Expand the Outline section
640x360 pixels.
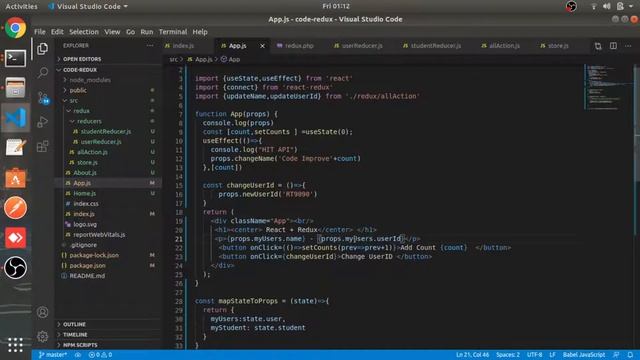click(x=74, y=324)
